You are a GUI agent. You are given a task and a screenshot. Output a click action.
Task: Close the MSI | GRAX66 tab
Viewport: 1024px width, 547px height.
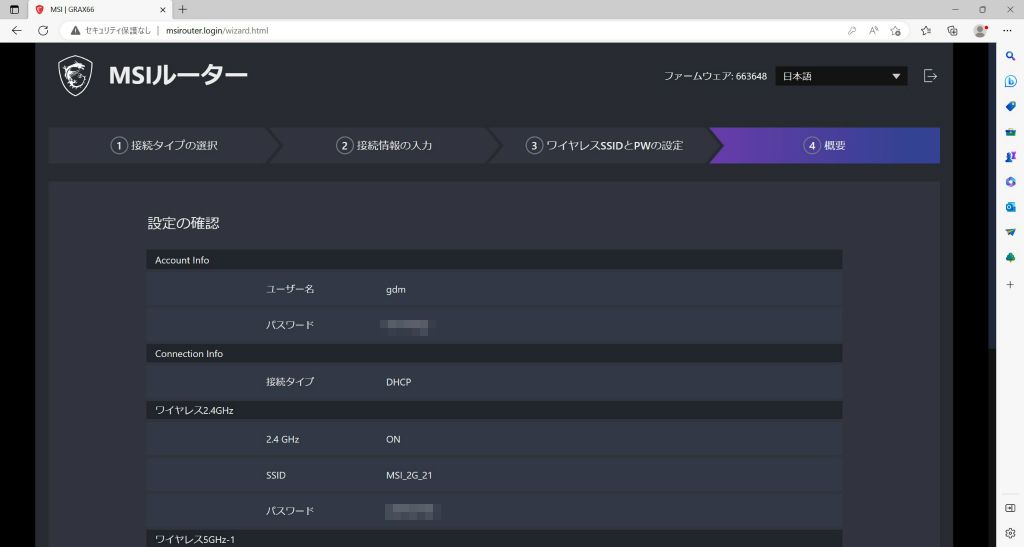pyautogui.click(x=163, y=10)
